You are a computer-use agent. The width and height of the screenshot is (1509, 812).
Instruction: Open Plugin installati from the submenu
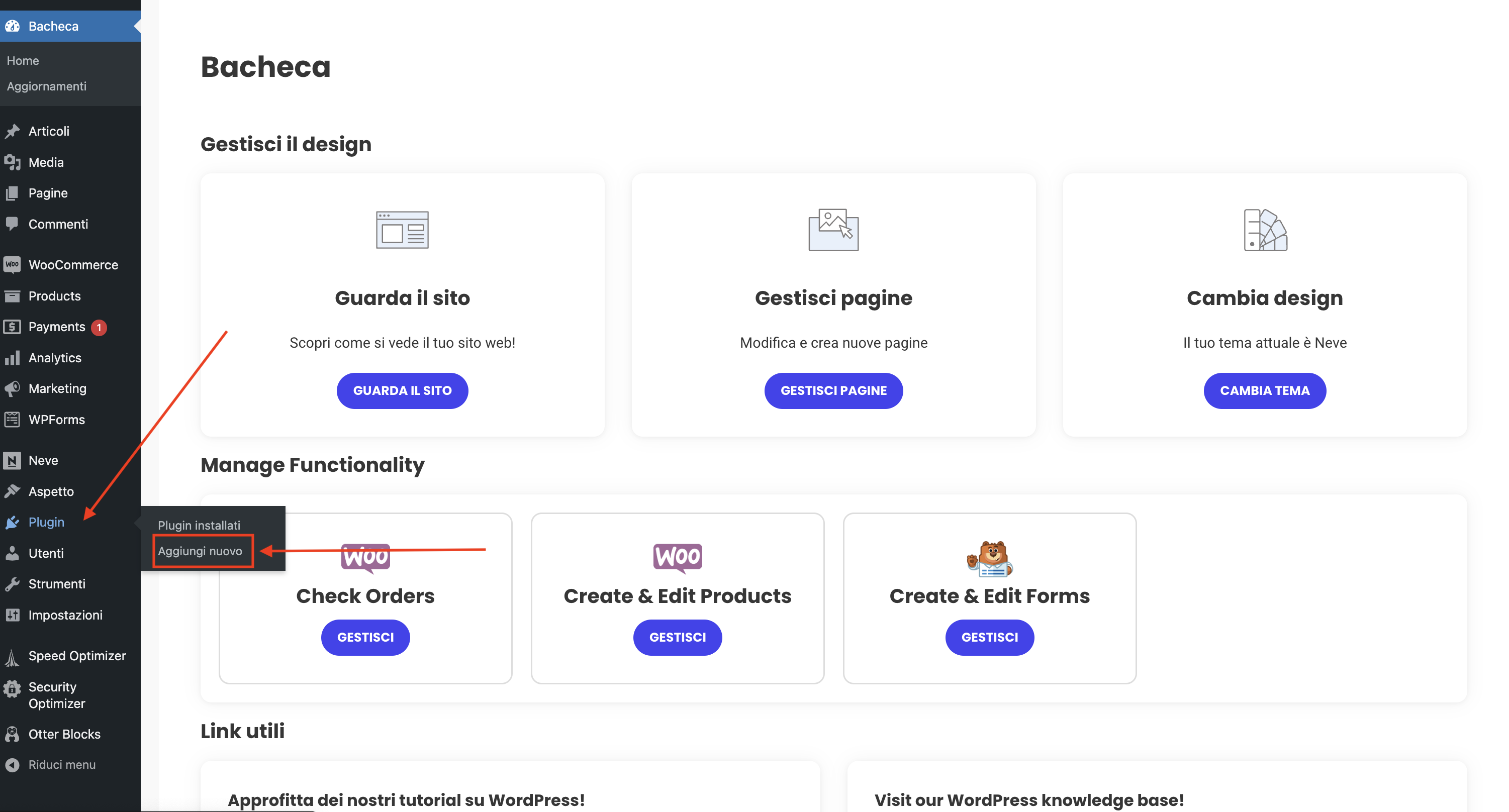pyautogui.click(x=199, y=525)
